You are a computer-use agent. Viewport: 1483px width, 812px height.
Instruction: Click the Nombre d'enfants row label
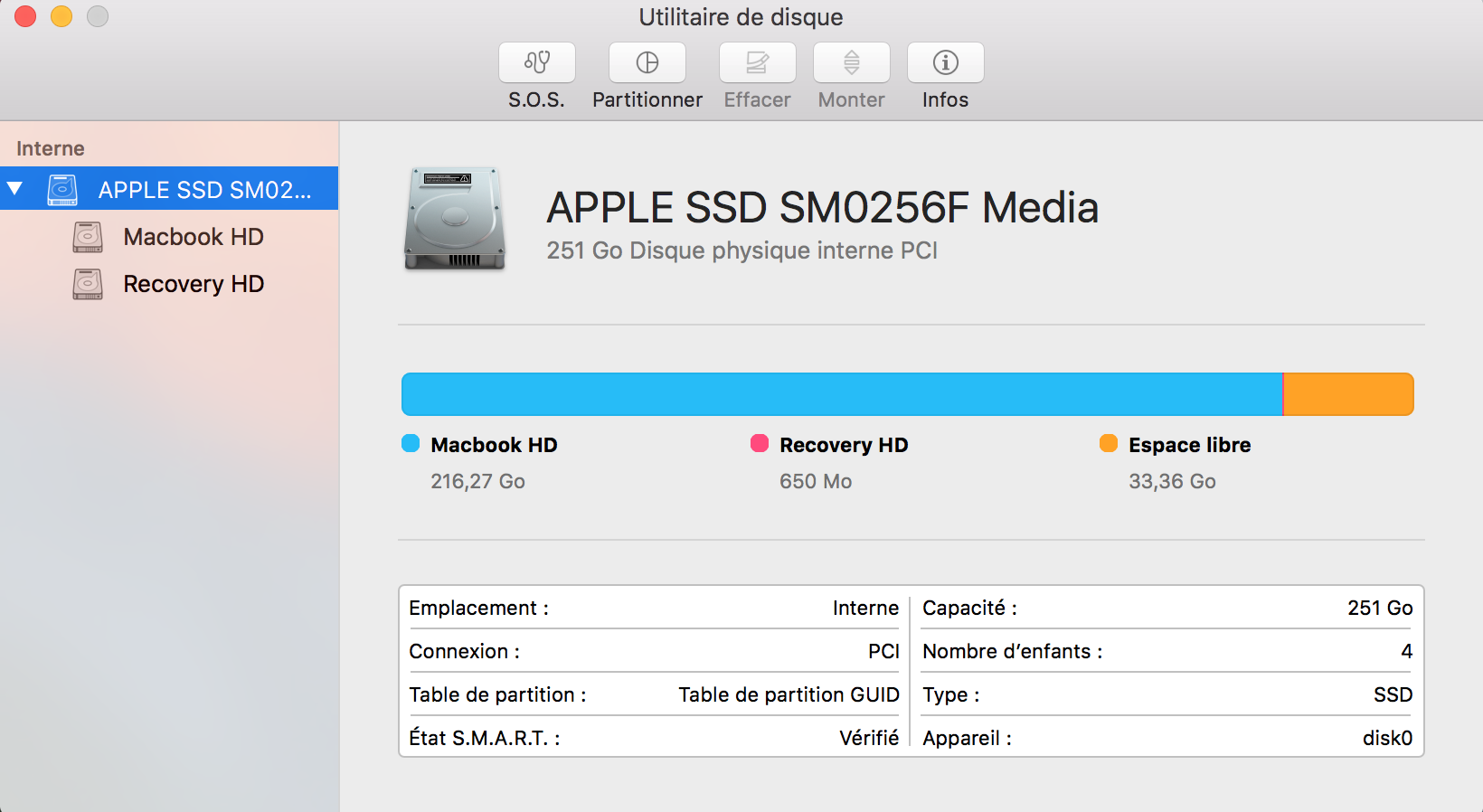point(1013,651)
